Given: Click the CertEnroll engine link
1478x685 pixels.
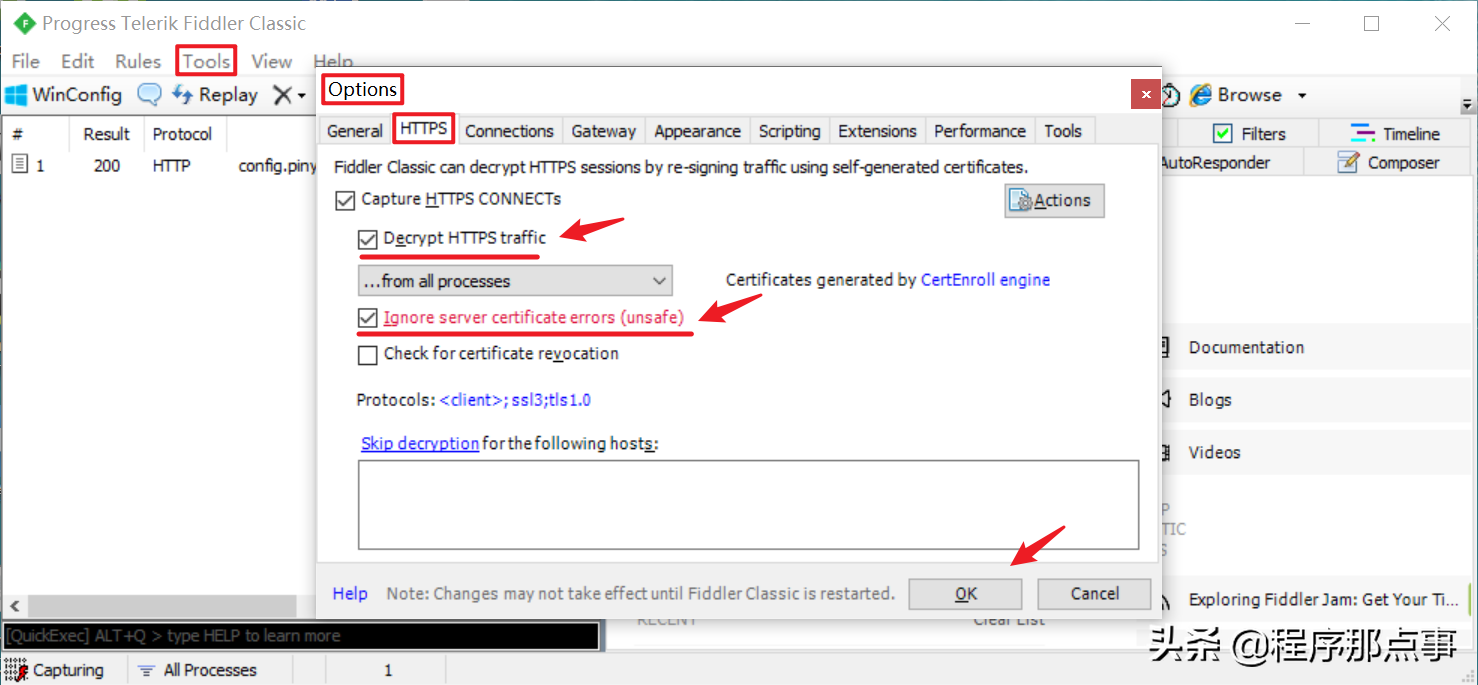Looking at the screenshot, I should 985,280.
